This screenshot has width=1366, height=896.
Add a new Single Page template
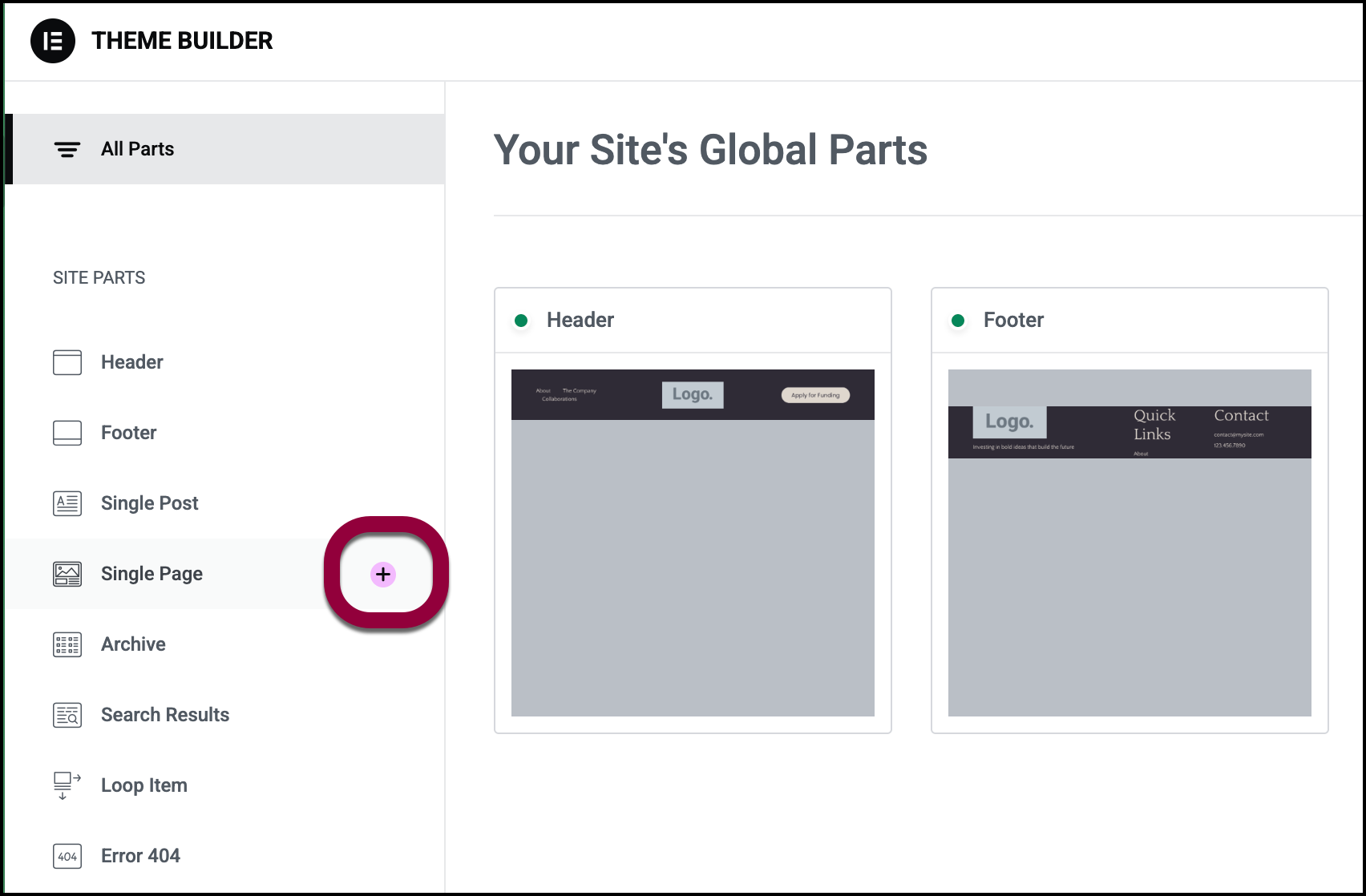(x=383, y=574)
